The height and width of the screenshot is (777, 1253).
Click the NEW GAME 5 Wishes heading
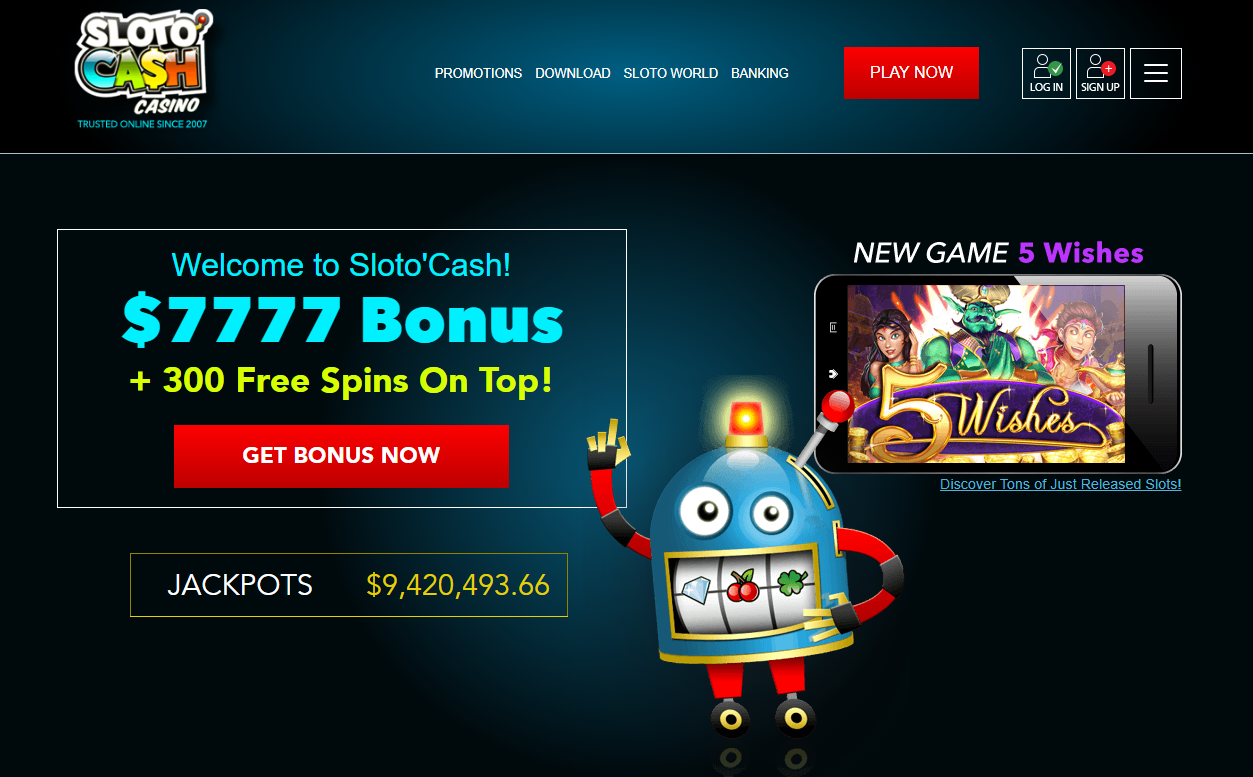(998, 253)
